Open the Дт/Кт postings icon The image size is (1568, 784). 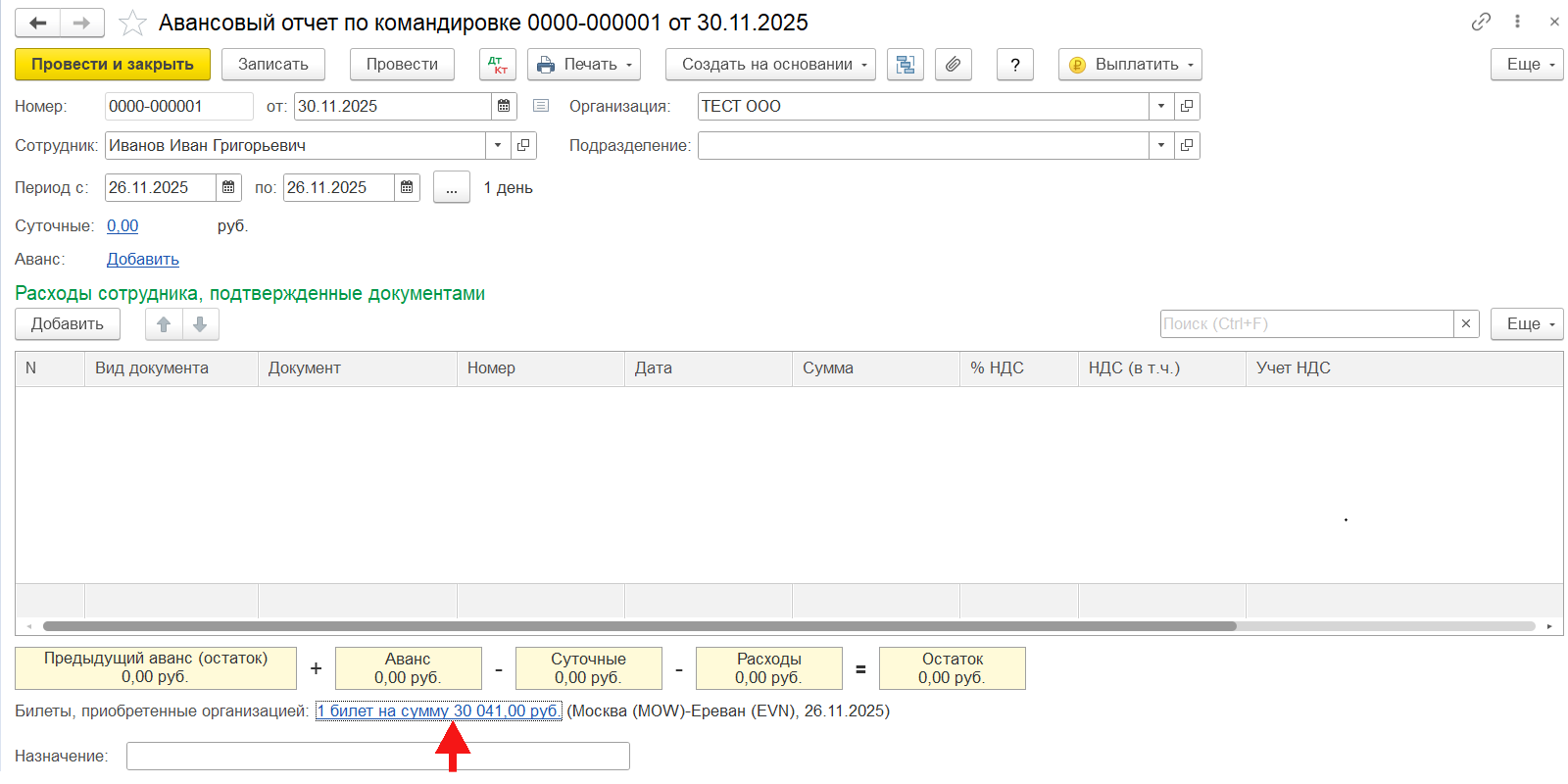498,65
